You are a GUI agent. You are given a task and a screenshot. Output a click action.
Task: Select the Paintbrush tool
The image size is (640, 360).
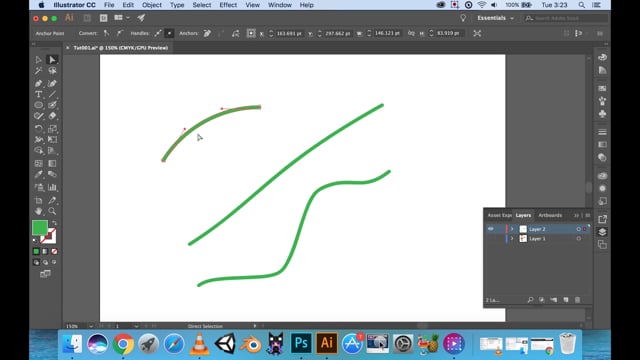click(52, 105)
